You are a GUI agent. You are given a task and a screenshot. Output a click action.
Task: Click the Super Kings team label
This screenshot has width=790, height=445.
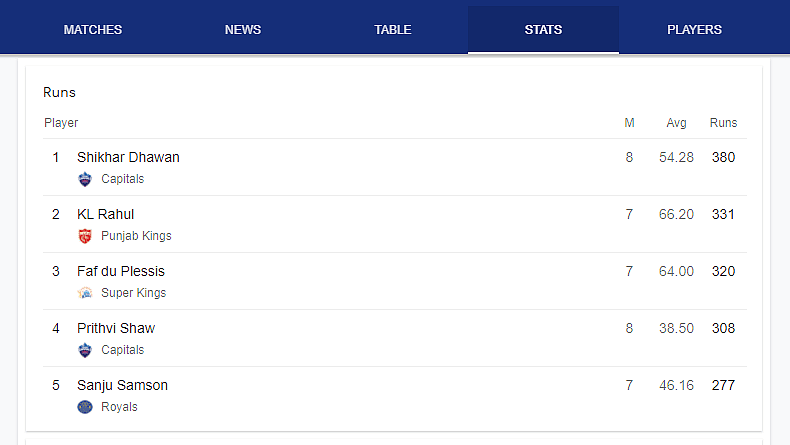pos(134,293)
